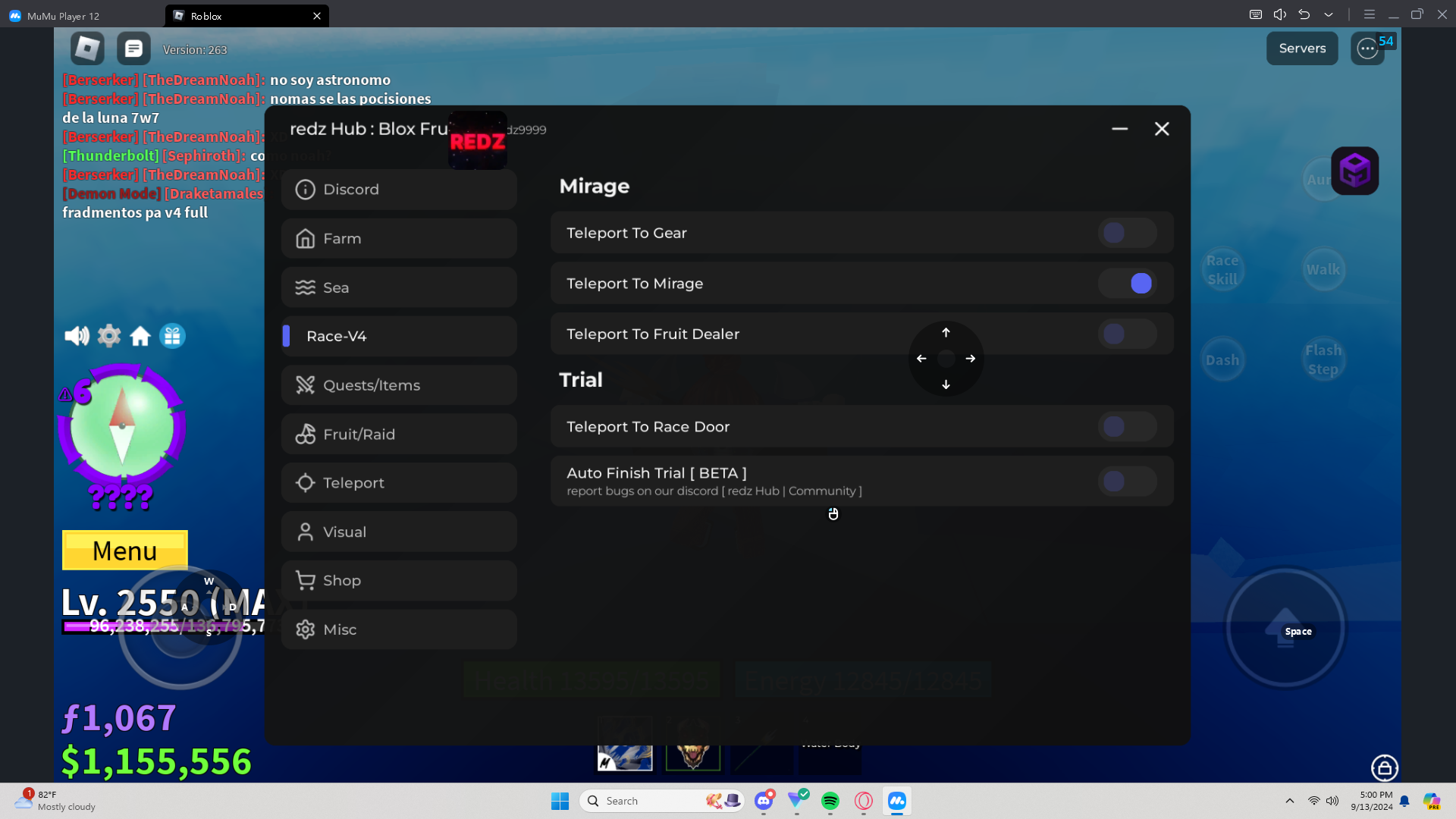Click the purple cube hub icon
This screenshot has width=1456, height=819.
(x=1354, y=171)
